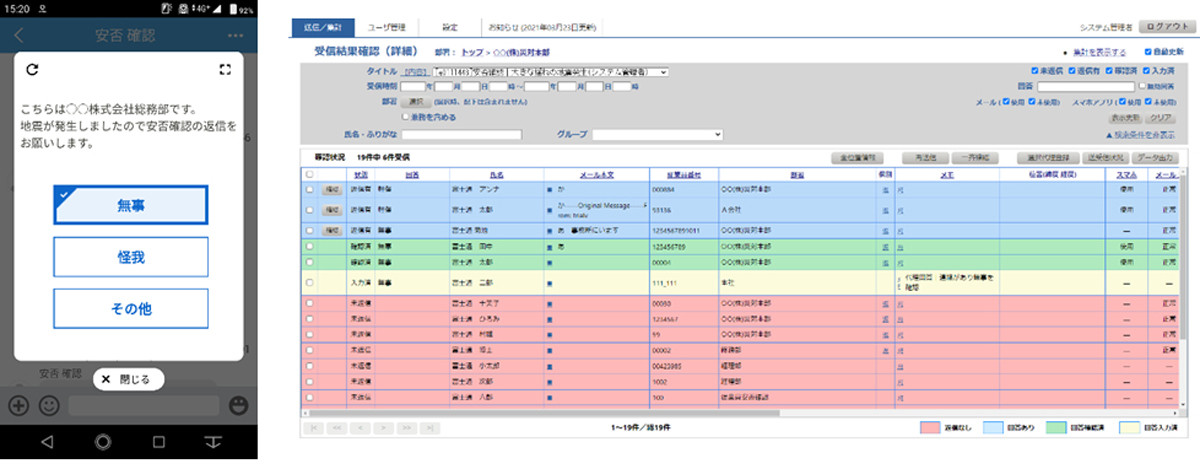
Task: Toggle the 未返信 filter checkbox
Action: point(1036,72)
